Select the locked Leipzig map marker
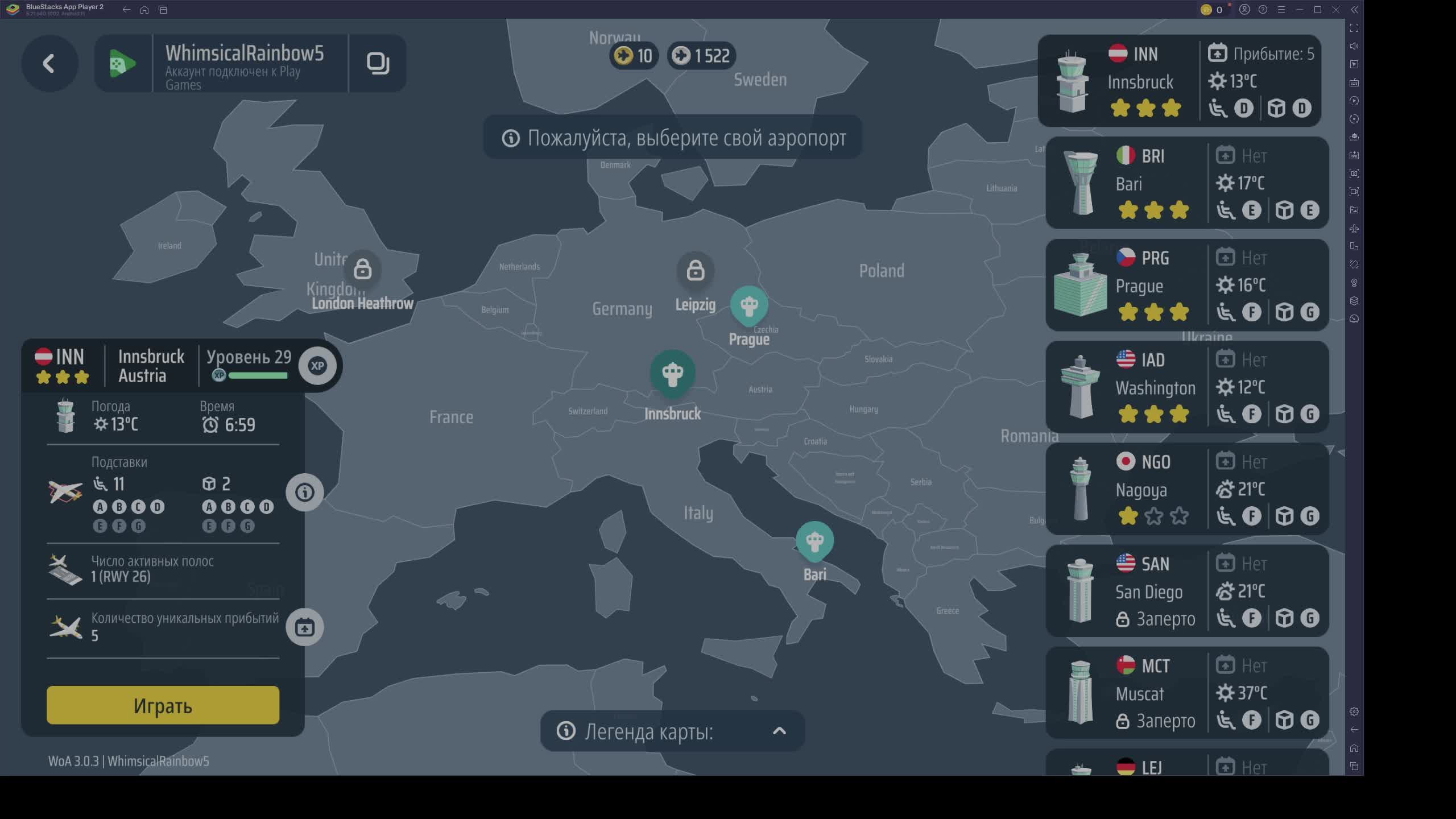Image resolution: width=1456 pixels, height=819 pixels. (695, 270)
